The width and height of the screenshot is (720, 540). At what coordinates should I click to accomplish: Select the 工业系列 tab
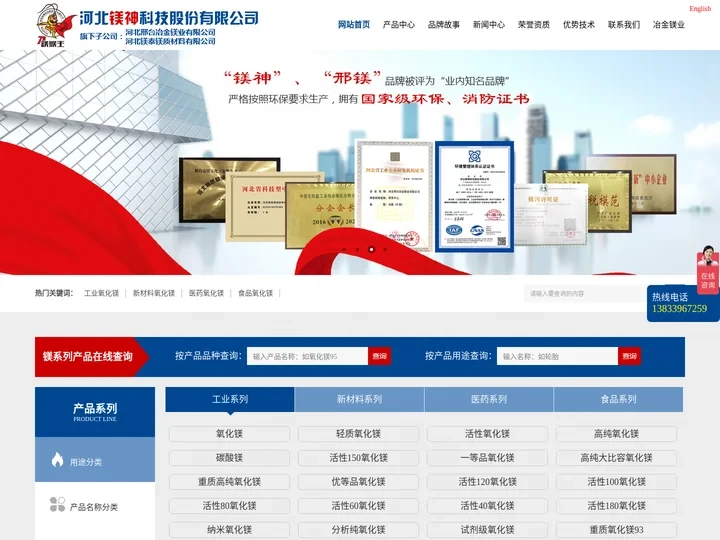coord(230,399)
